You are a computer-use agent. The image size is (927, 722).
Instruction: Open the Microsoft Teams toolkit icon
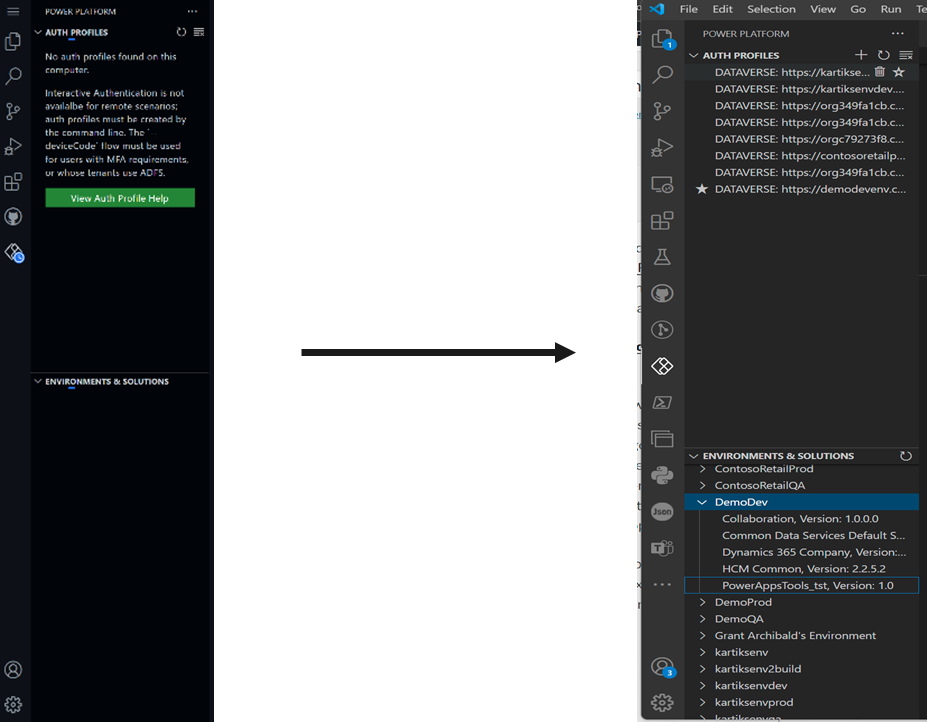point(662,547)
